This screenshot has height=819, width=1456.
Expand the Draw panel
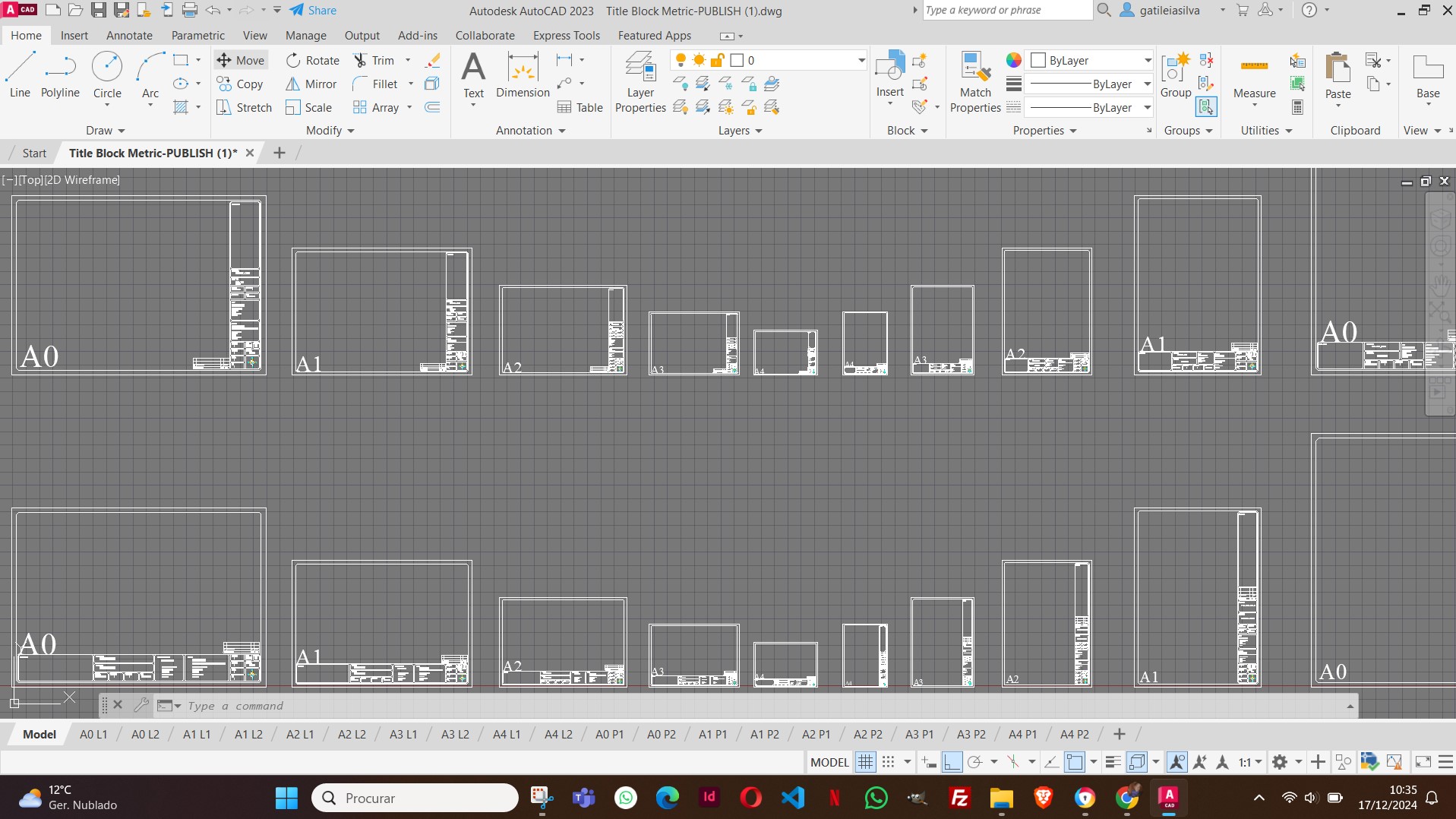(105, 131)
